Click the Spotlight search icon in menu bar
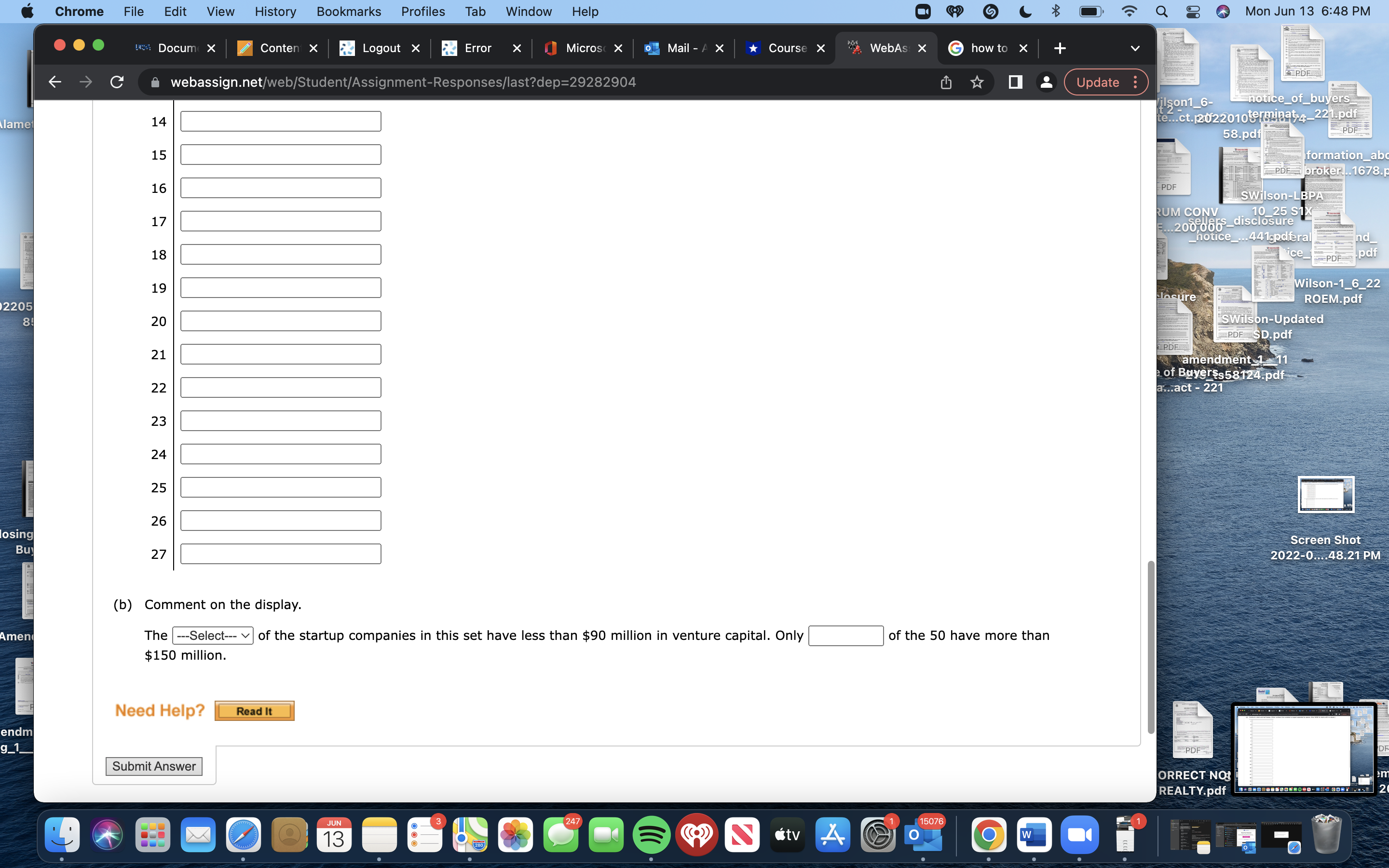The width and height of the screenshot is (1389, 868). click(x=1161, y=11)
